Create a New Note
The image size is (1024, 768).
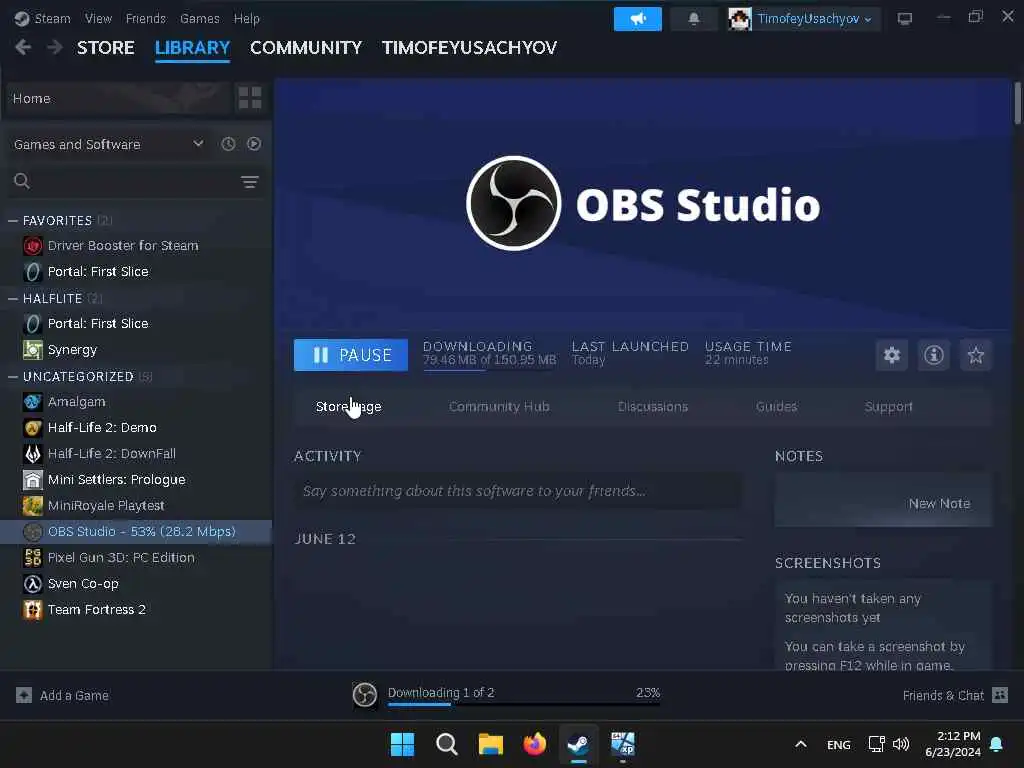pos(939,504)
